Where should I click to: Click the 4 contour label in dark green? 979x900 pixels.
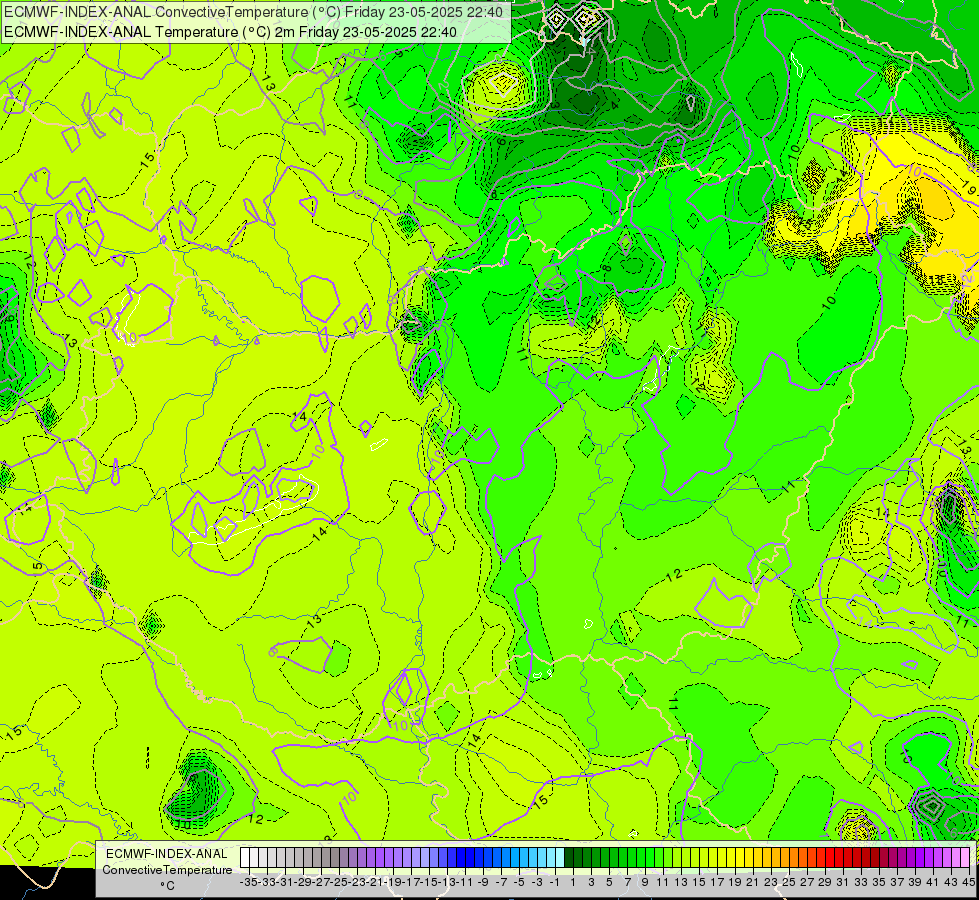614,105
